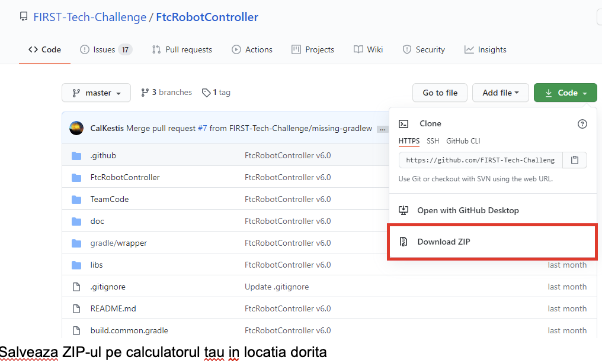Toggle the green Code dropdown button
The height and width of the screenshot is (364, 603).
click(x=565, y=93)
